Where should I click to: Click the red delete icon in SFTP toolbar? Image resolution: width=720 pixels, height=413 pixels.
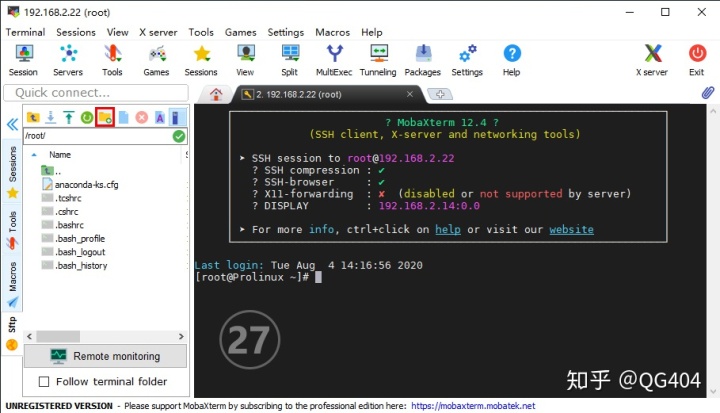click(x=141, y=118)
